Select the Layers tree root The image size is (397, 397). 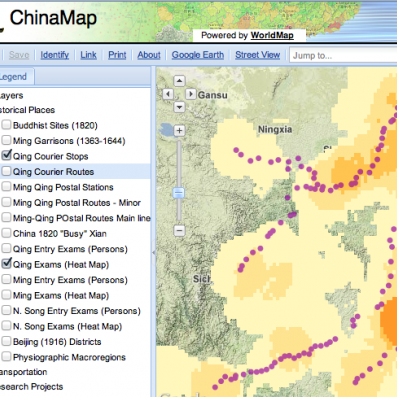11,96
